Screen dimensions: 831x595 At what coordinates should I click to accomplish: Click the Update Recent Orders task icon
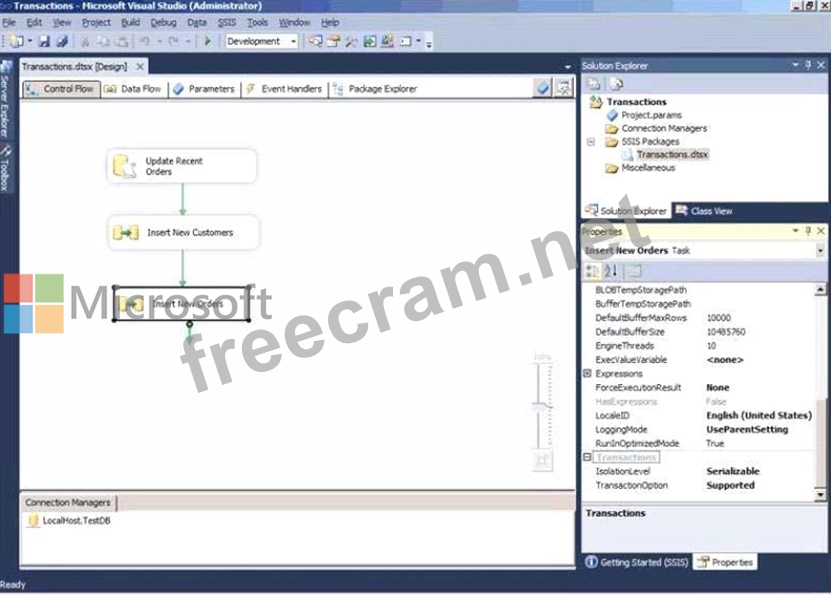(x=125, y=166)
